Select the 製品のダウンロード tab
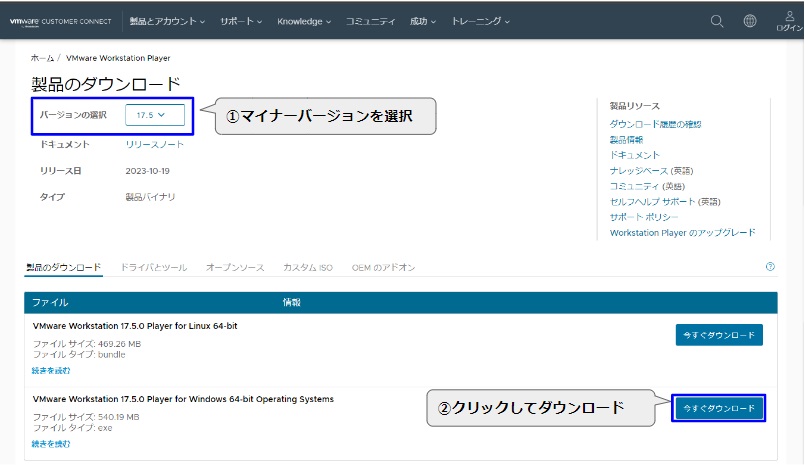This screenshot has height=465, width=805. 64,267
